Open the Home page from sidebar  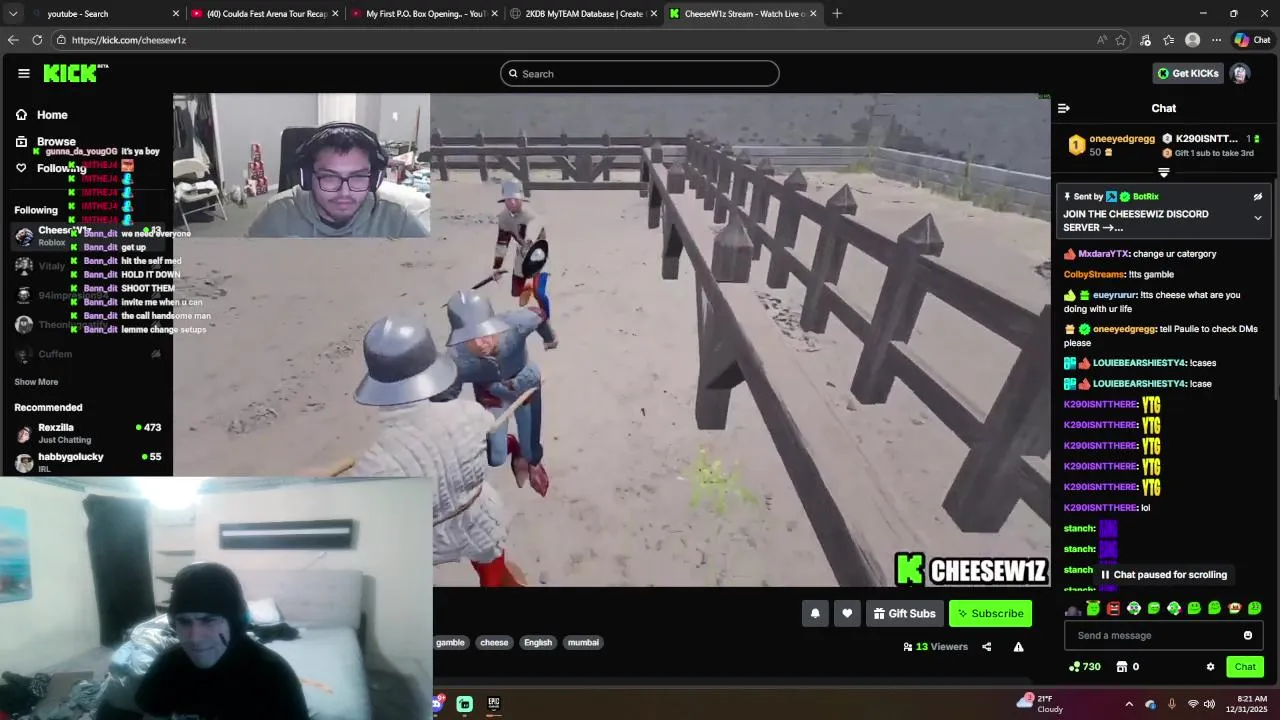(52, 115)
